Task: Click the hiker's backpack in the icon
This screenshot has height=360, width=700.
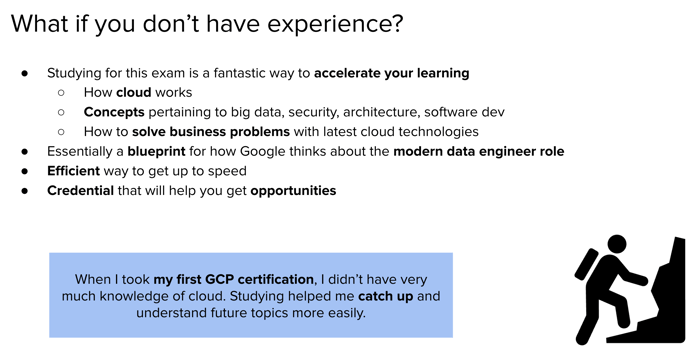Action: pos(586,264)
